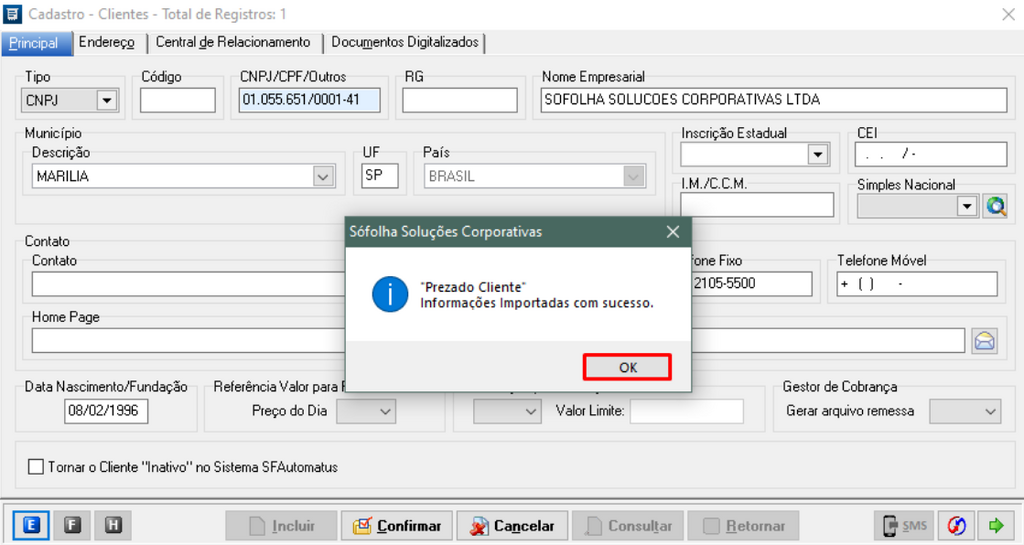Expand the Tipo CNPJ dropdown
Image resolution: width=1024 pixels, height=545 pixels.
106,100
